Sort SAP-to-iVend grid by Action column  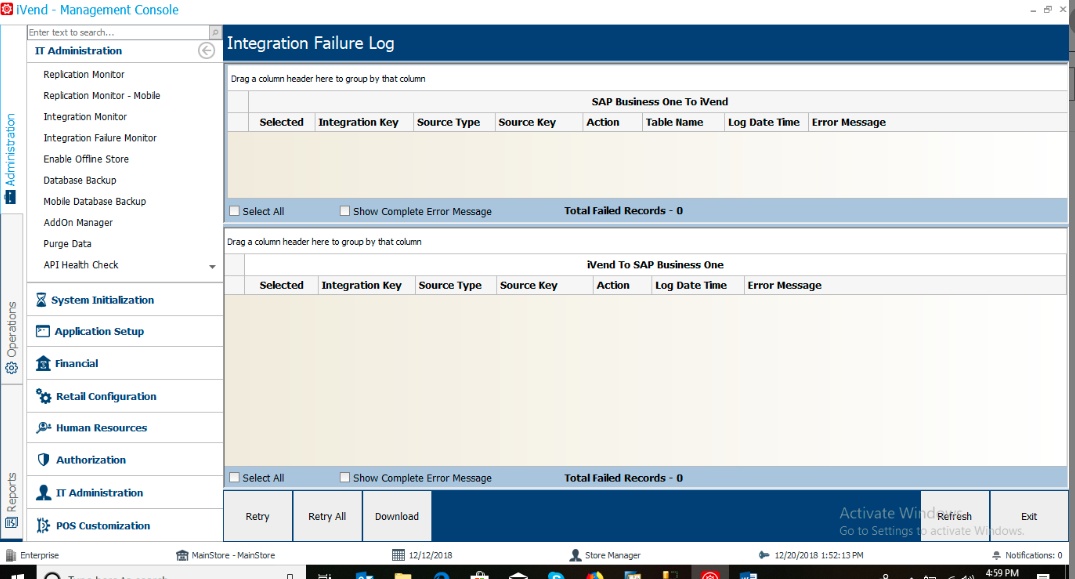pos(612,122)
